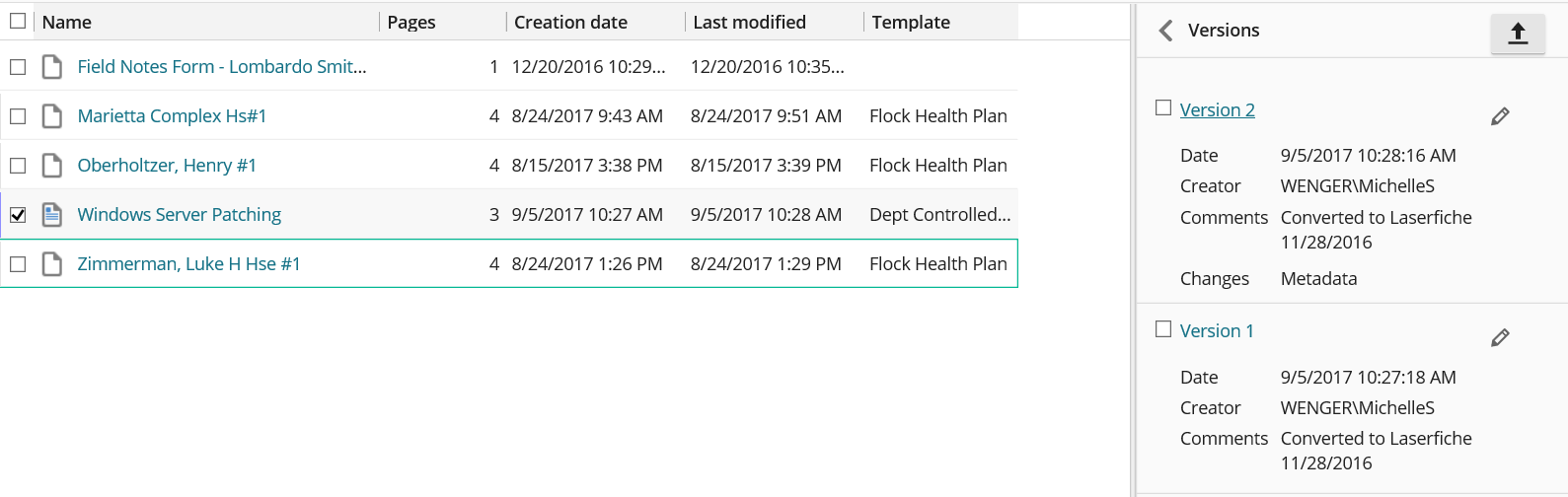The height and width of the screenshot is (497, 1568).
Task: Sort by the Creation date column header
Action: coord(570,22)
